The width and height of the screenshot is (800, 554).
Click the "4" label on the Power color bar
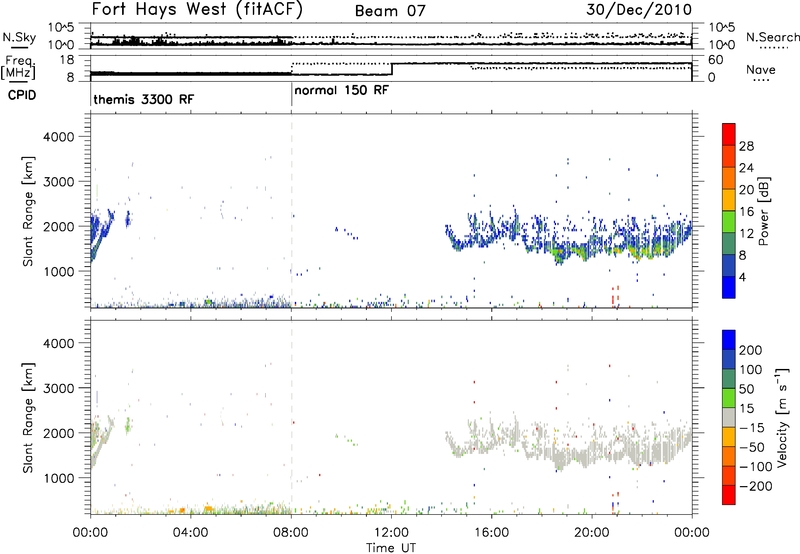[742, 277]
